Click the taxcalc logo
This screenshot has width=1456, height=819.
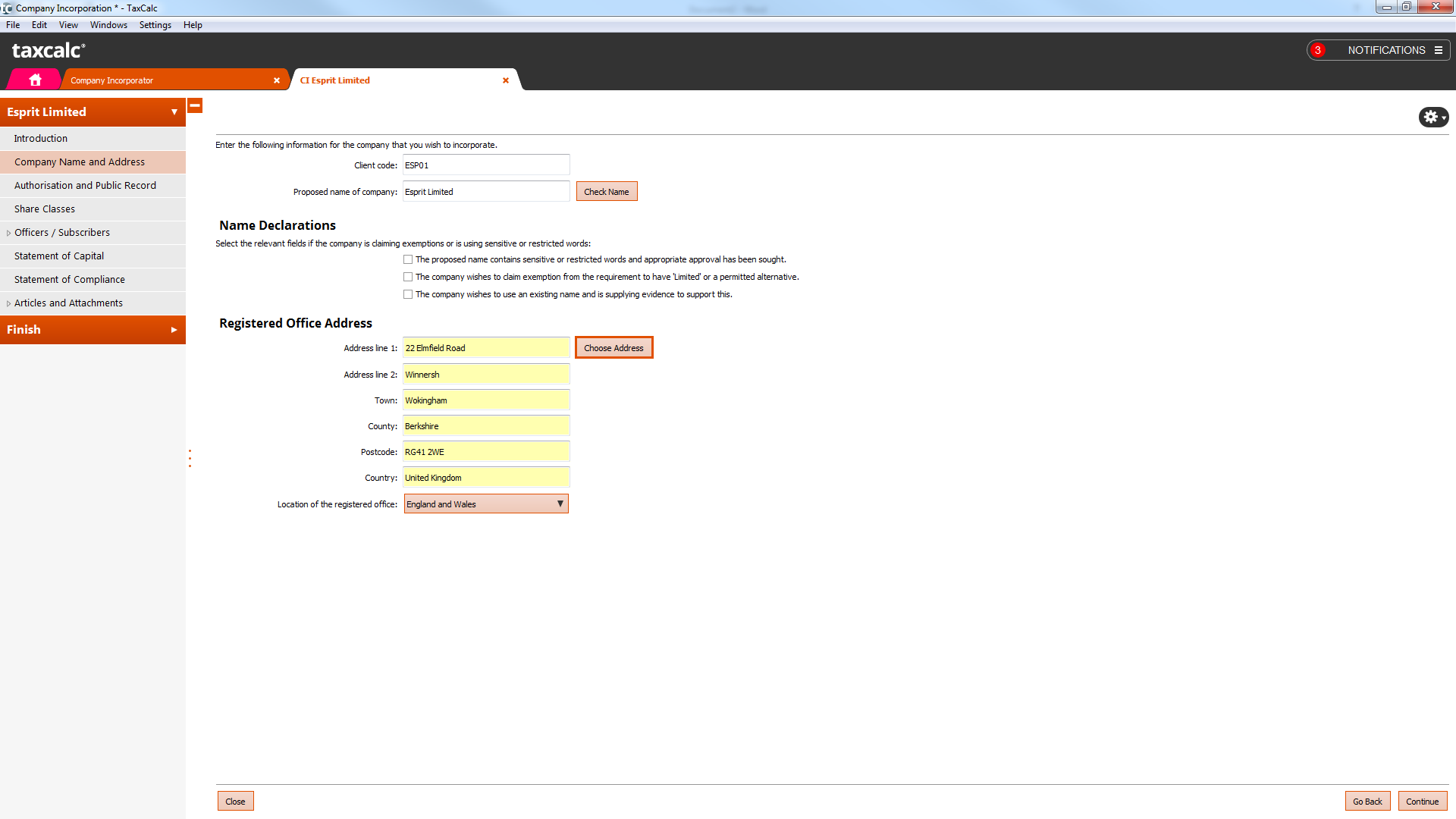click(x=49, y=50)
